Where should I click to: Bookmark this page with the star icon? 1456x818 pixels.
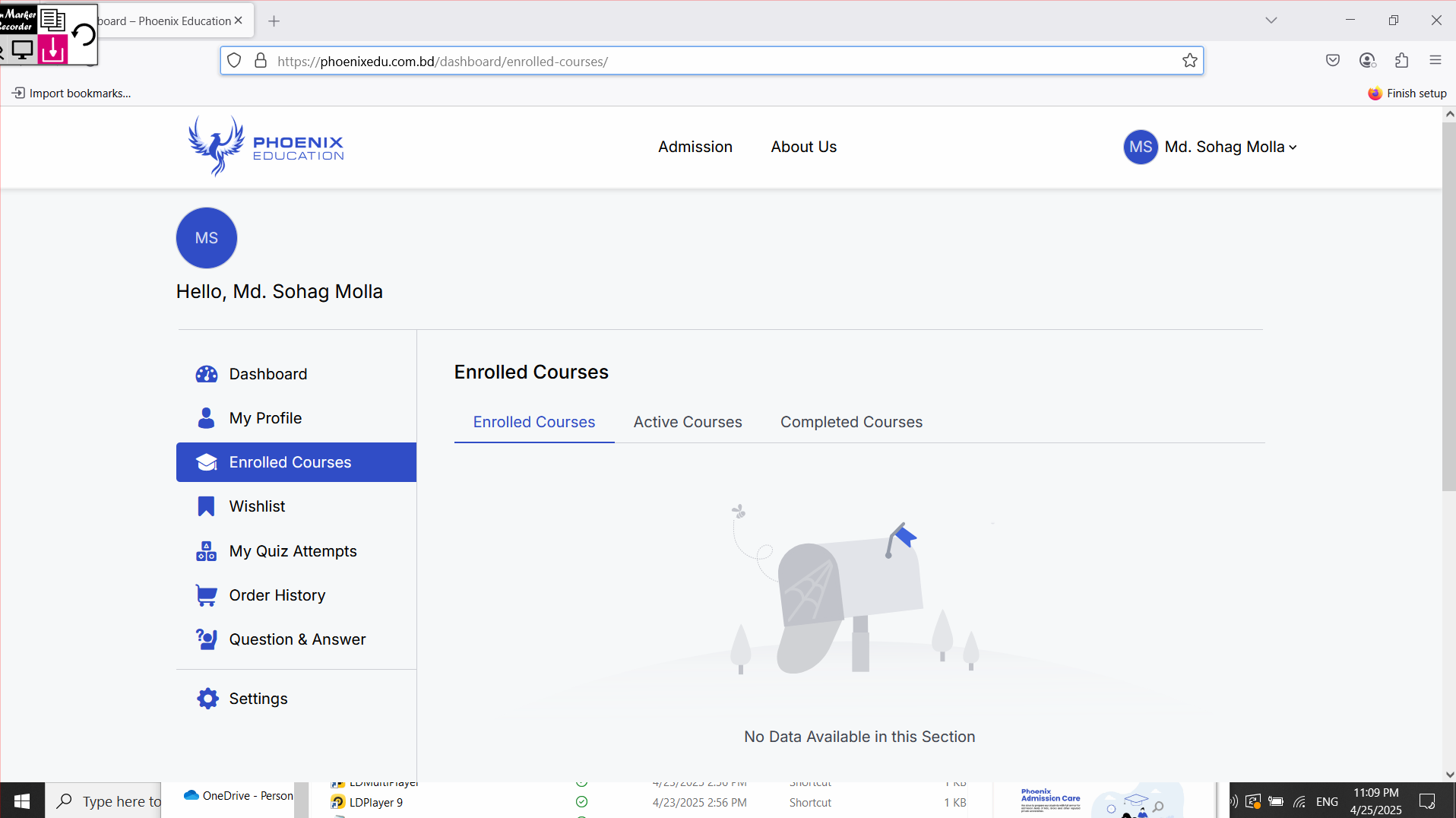tap(1189, 61)
